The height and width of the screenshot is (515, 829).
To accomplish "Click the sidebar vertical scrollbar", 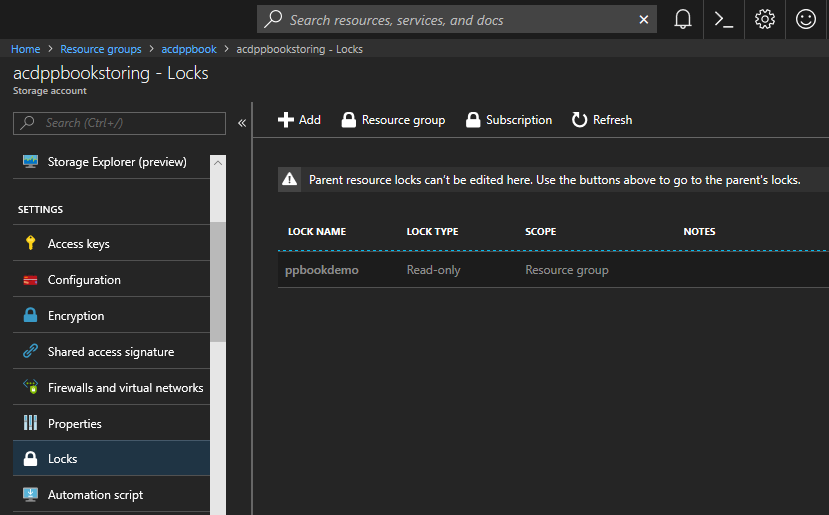I will [218, 281].
